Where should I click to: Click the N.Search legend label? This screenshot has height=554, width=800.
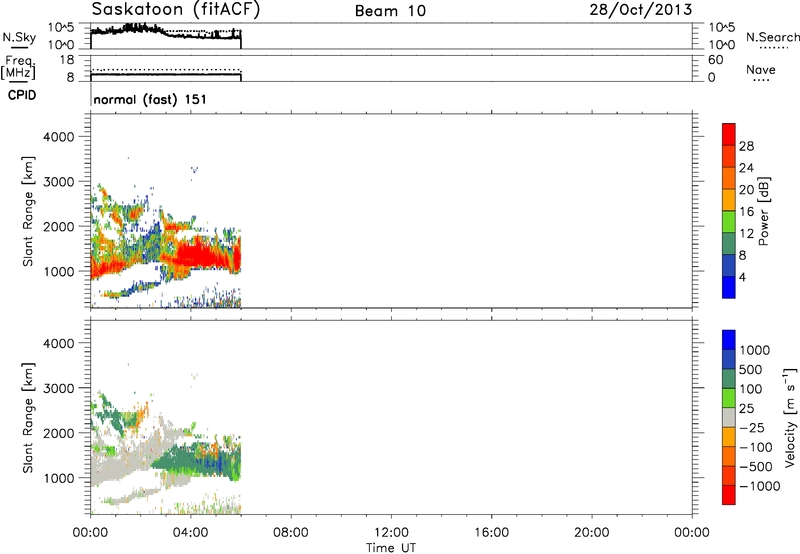(772, 37)
